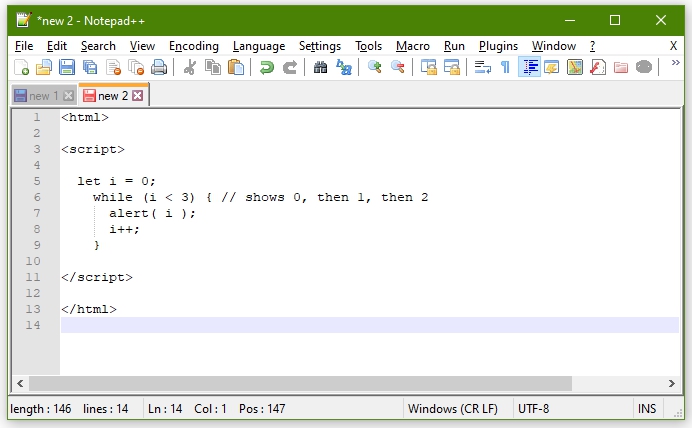Open the ? help menu
The height and width of the screenshot is (428, 692).
coord(592,46)
